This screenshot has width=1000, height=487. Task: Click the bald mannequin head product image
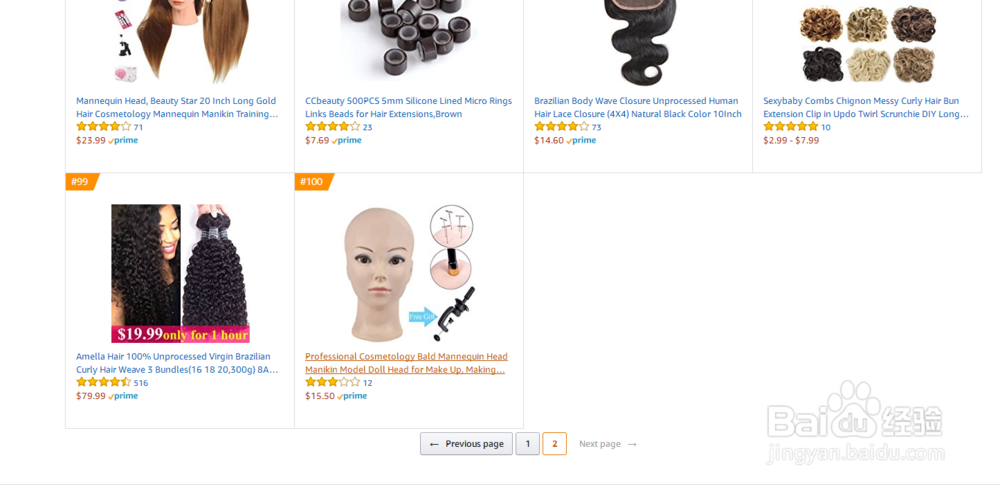[409, 273]
